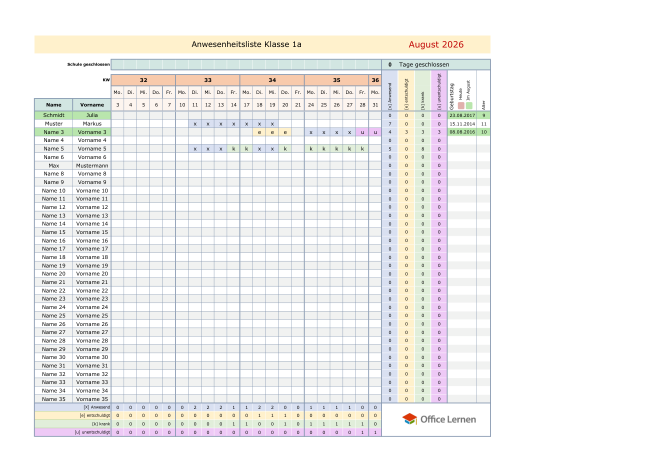This screenshot has height=460, width=650.
Task: Click the August 2026 month heading
Action: (x=436, y=44)
